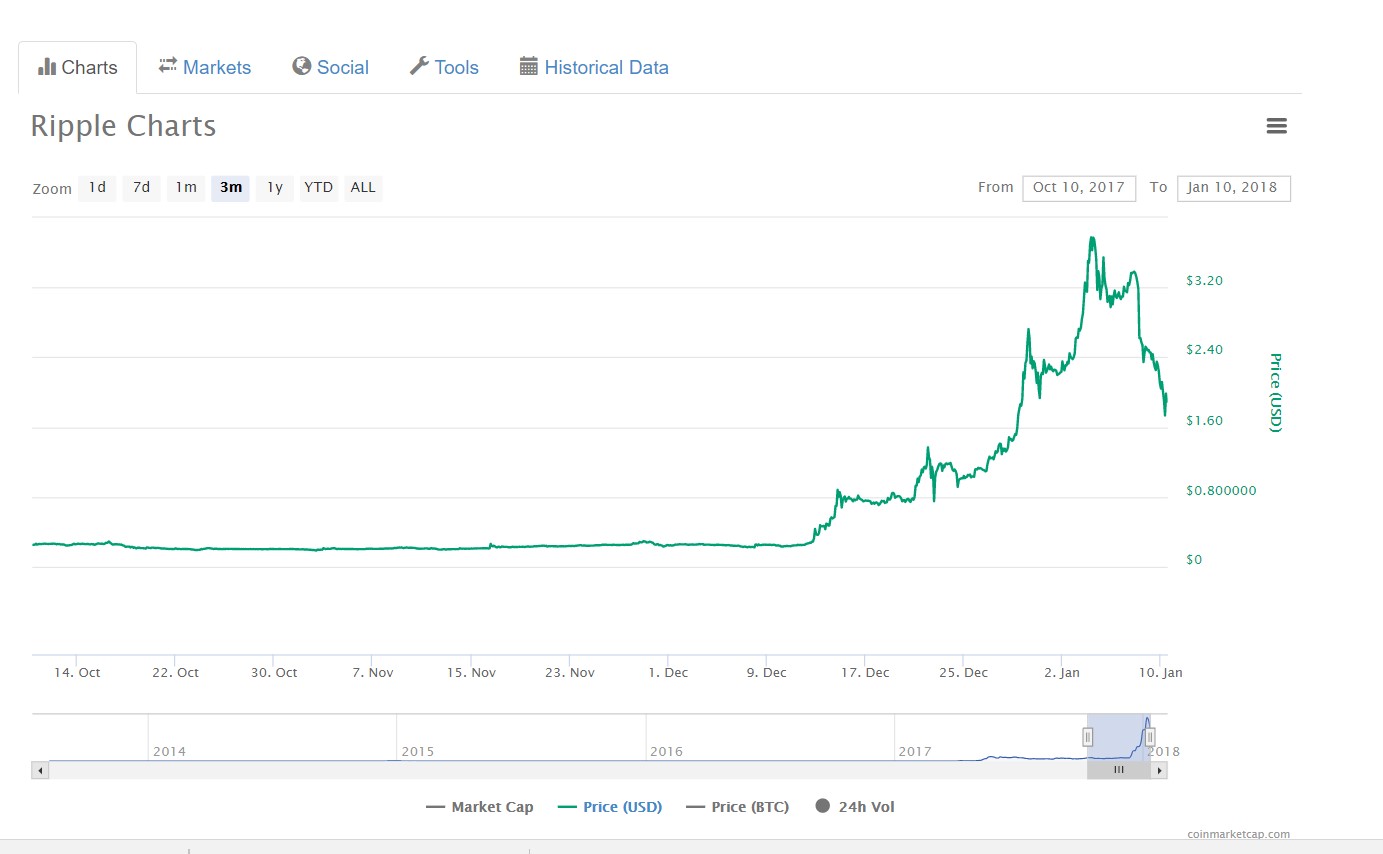Screen dimensions: 1383x854
Task: Show ALL time zoom range
Action: pyautogui.click(x=363, y=188)
